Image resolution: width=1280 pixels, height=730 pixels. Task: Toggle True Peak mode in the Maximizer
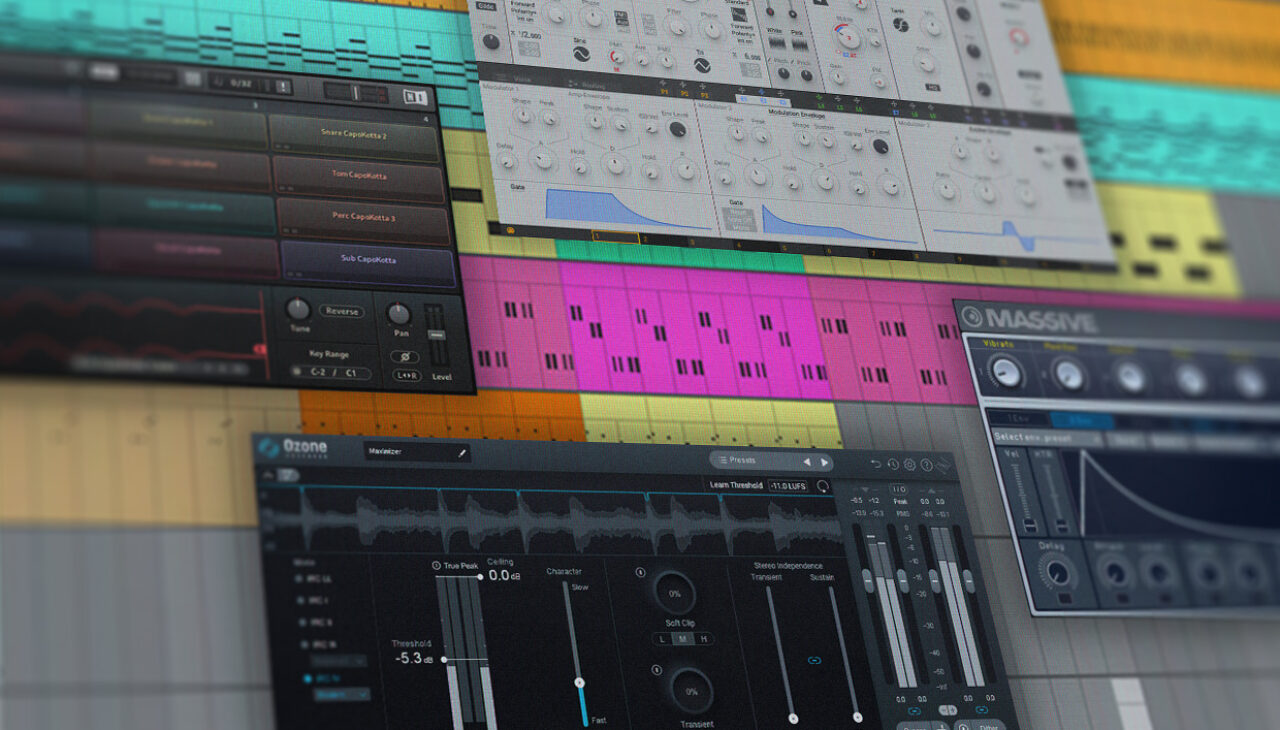point(438,565)
